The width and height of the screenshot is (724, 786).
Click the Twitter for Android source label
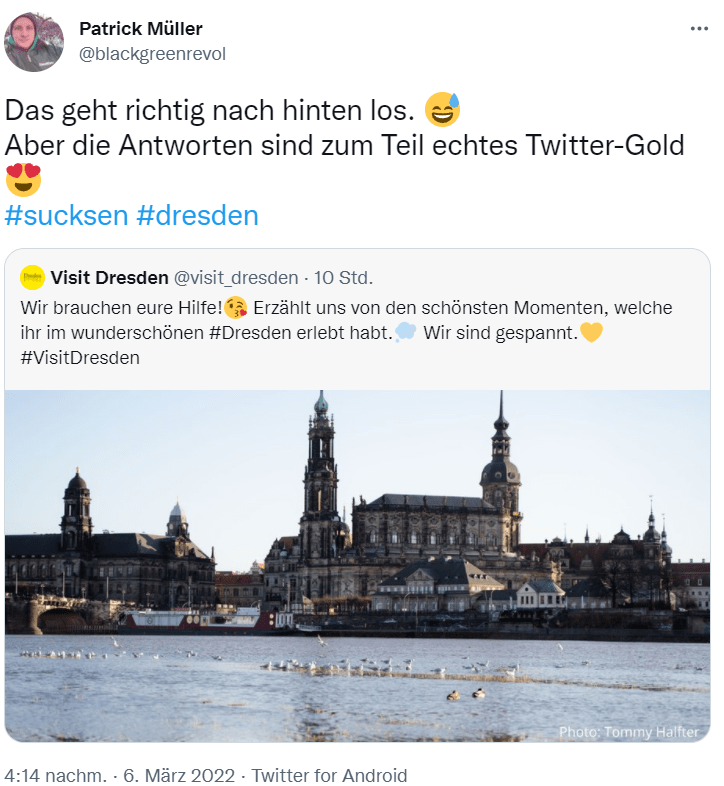pos(329,775)
